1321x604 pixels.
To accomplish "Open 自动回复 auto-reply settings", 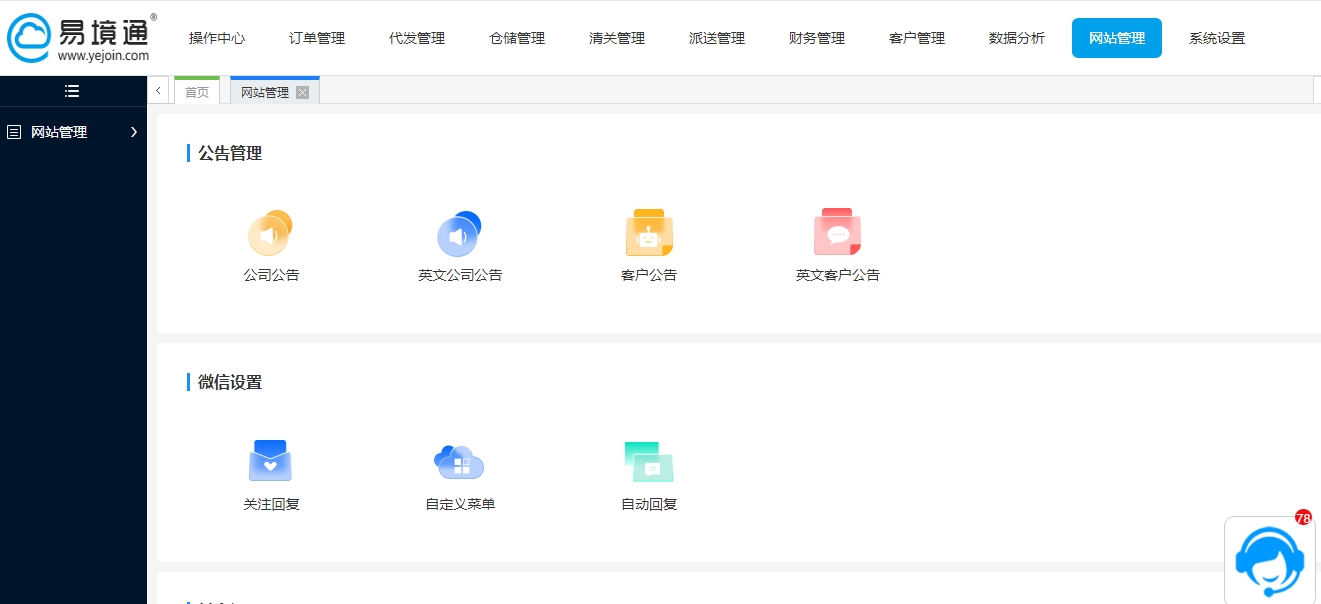I will (x=648, y=460).
